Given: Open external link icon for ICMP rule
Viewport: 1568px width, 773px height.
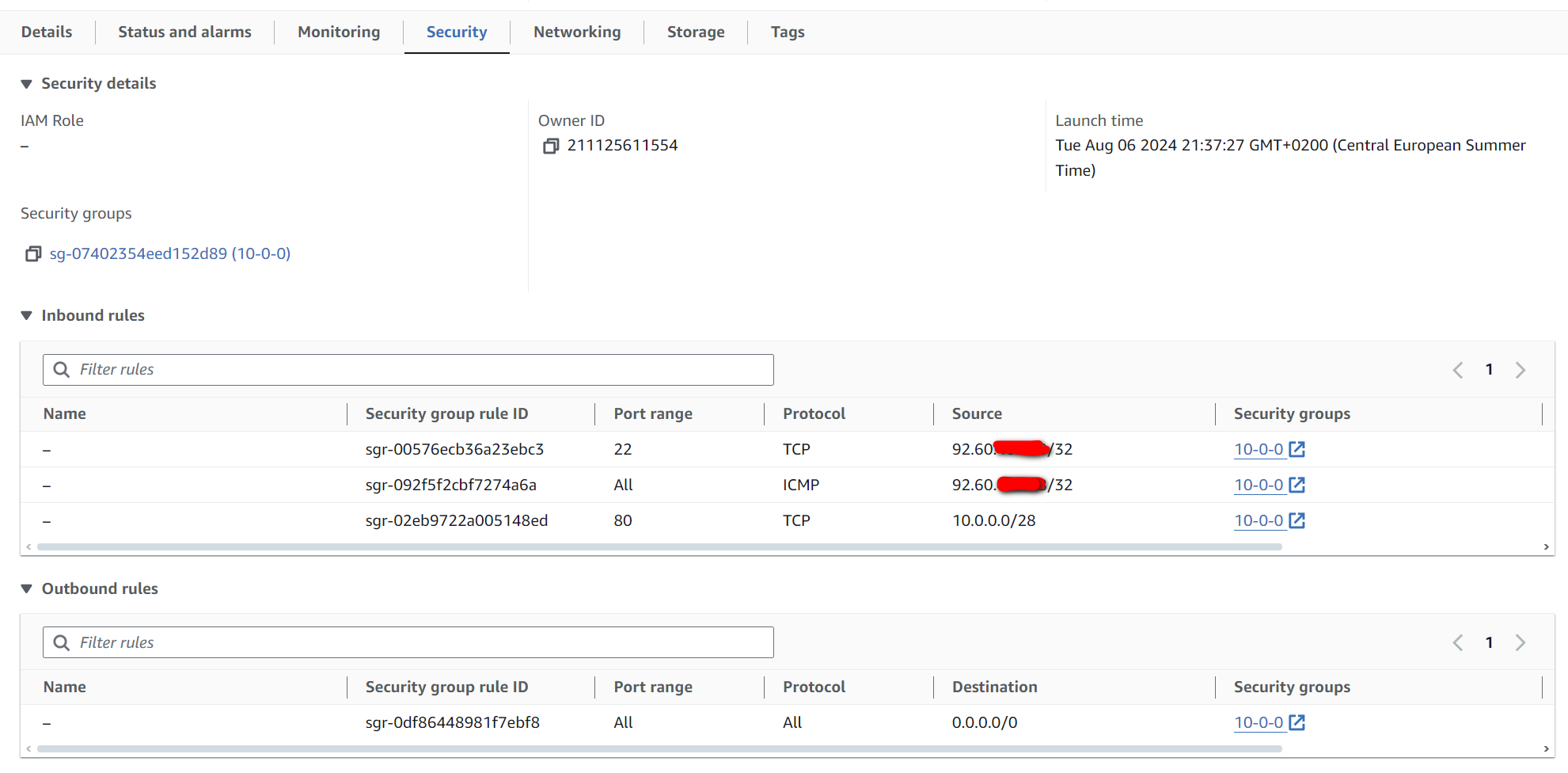Looking at the screenshot, I should point(1297,486).
